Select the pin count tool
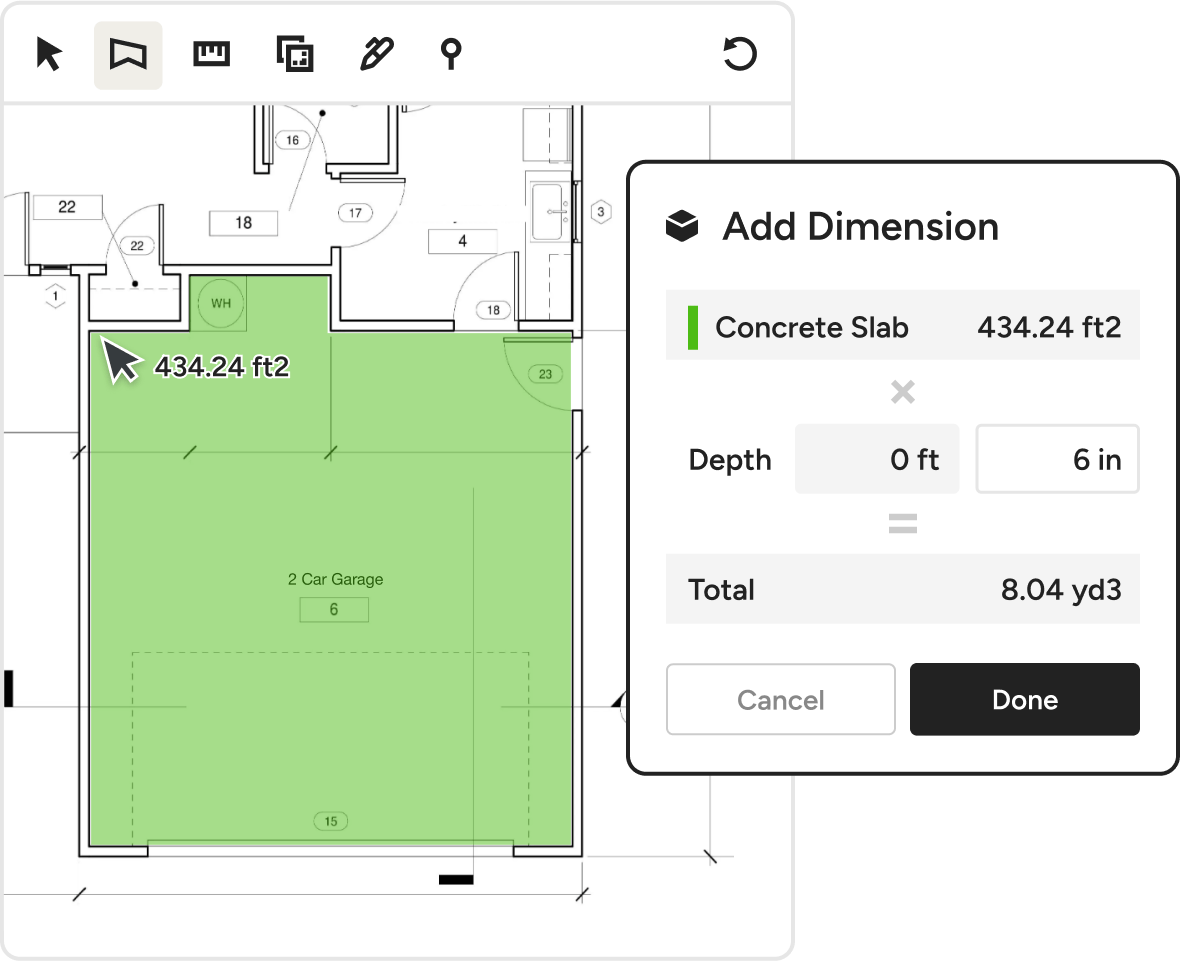The width and height of the screenshot is (1180, 961). click(x=452, y=54)
